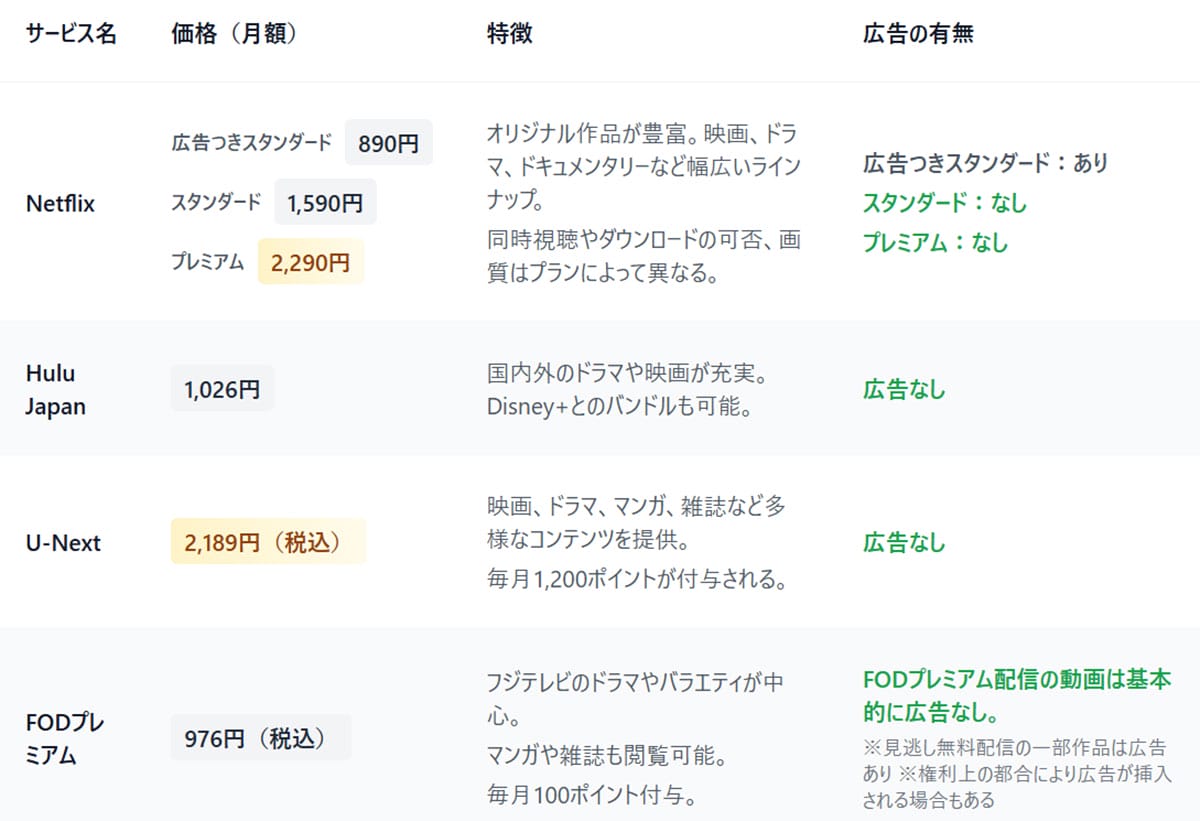Click the highlighted 2,290円 price badge
This screenshot has width=1200, height=821.
[x=310, y=262]
